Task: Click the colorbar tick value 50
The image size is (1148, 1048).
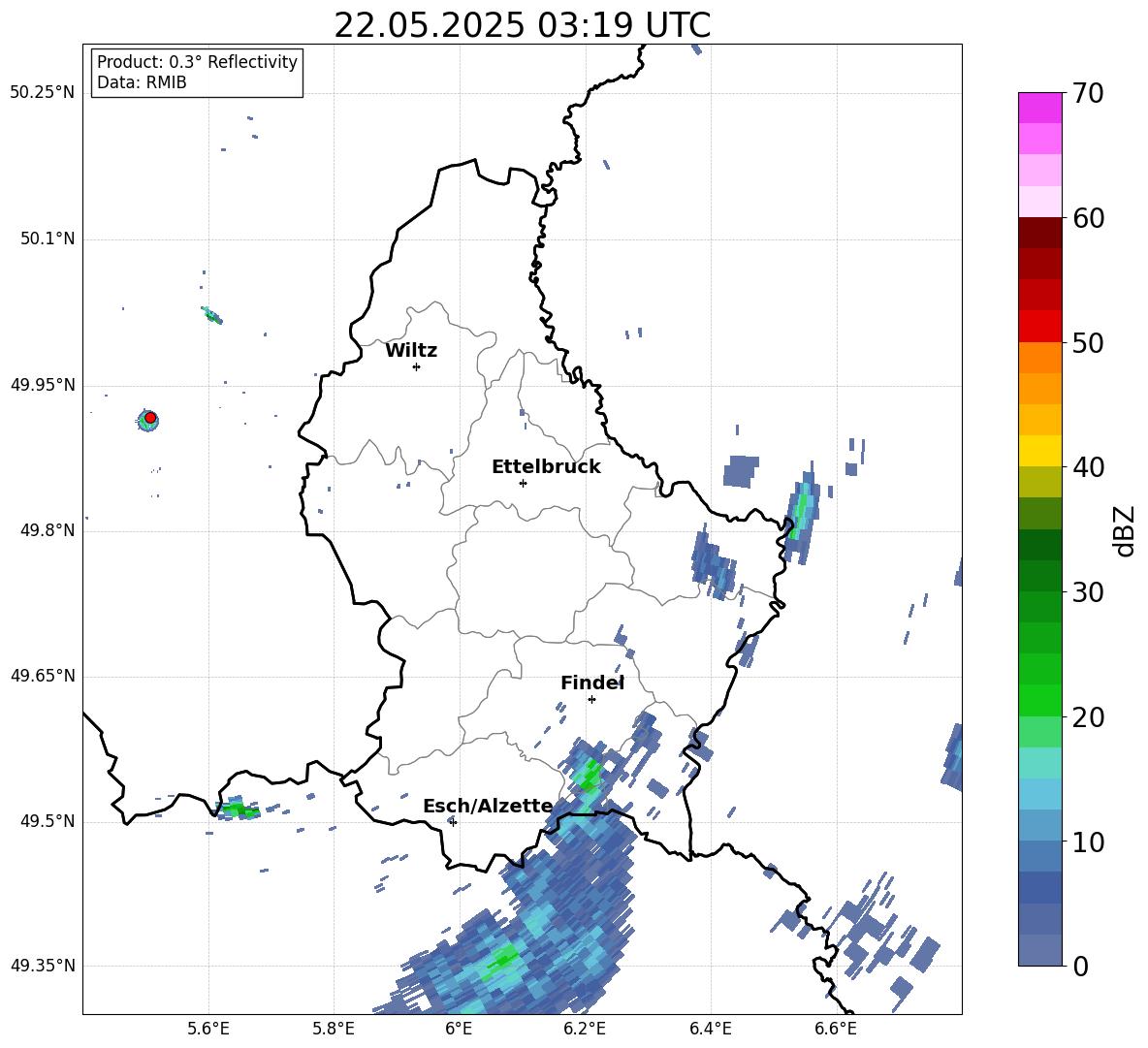Action: click(x=1088, y=342)
